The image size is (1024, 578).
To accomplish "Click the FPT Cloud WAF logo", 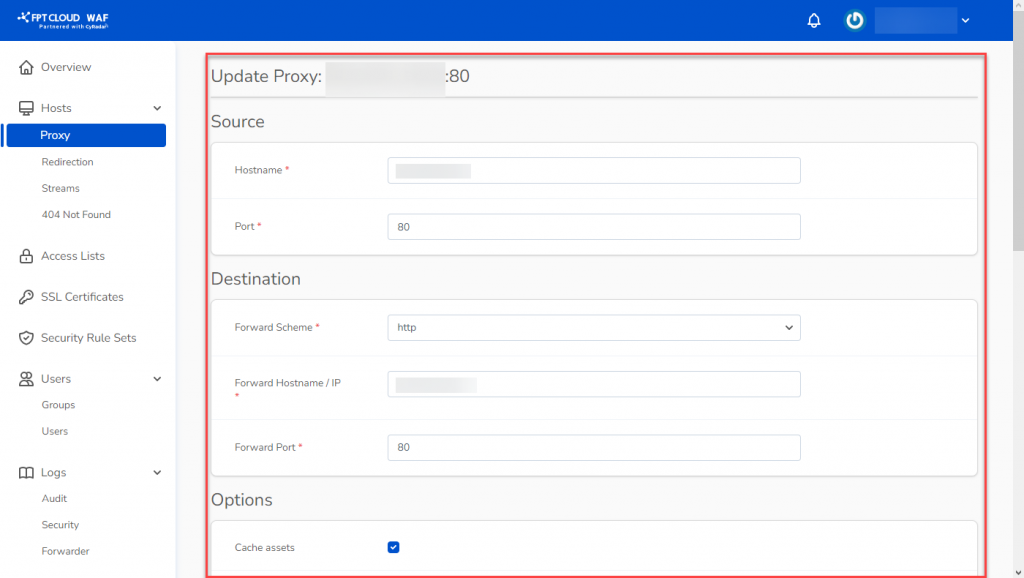I will (x=62, y=18).
